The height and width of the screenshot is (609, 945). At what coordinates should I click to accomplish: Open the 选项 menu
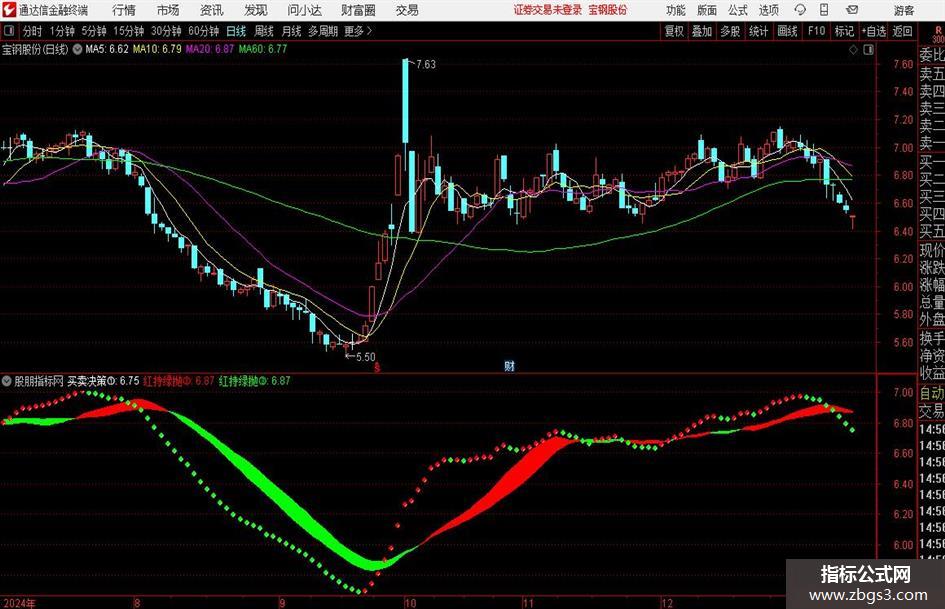(769, 10)
